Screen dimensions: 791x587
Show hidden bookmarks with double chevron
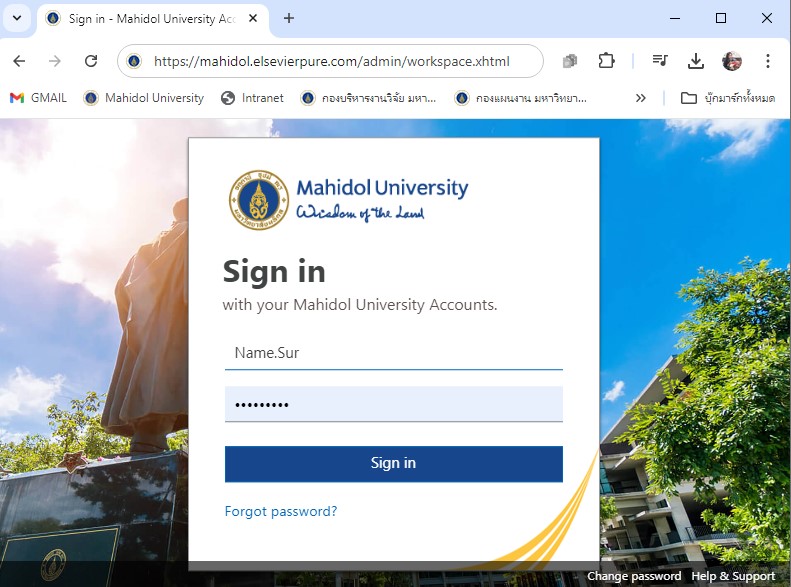[641, 98]
